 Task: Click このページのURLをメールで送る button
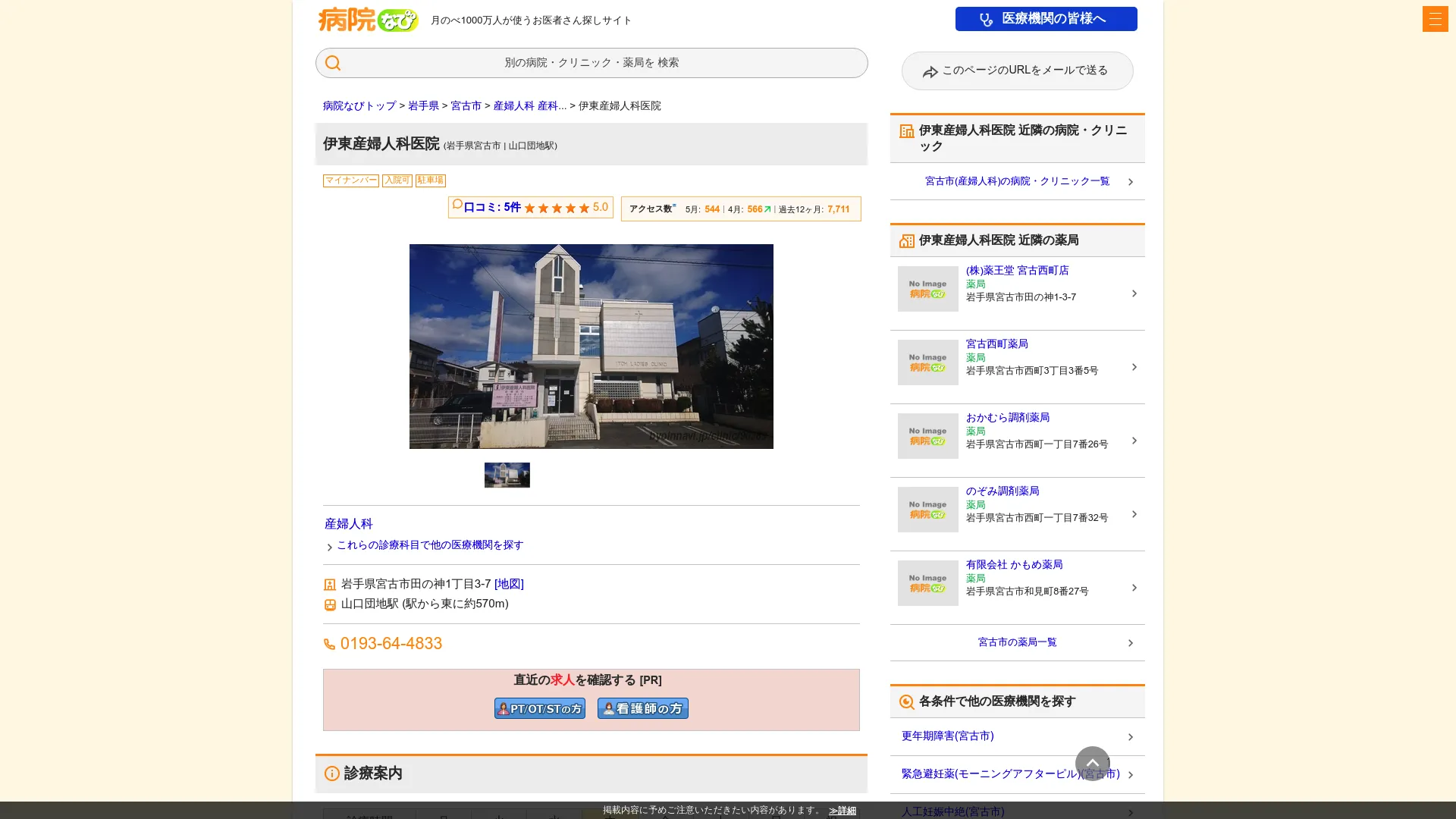coord(1017,71)
